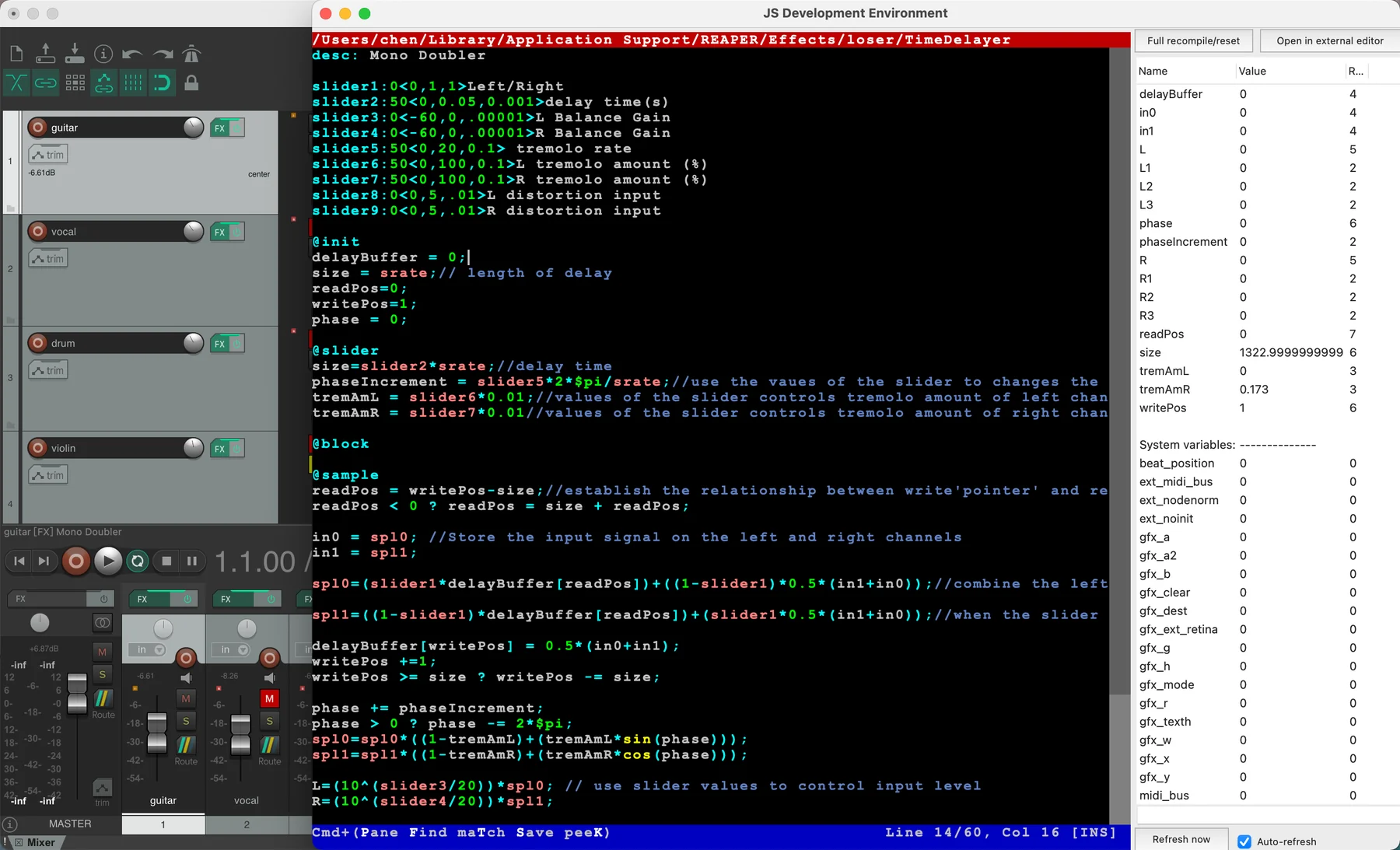
Task: Click the Undo arrow in REAPER toolbar
Action: click(x=132, y=54)
